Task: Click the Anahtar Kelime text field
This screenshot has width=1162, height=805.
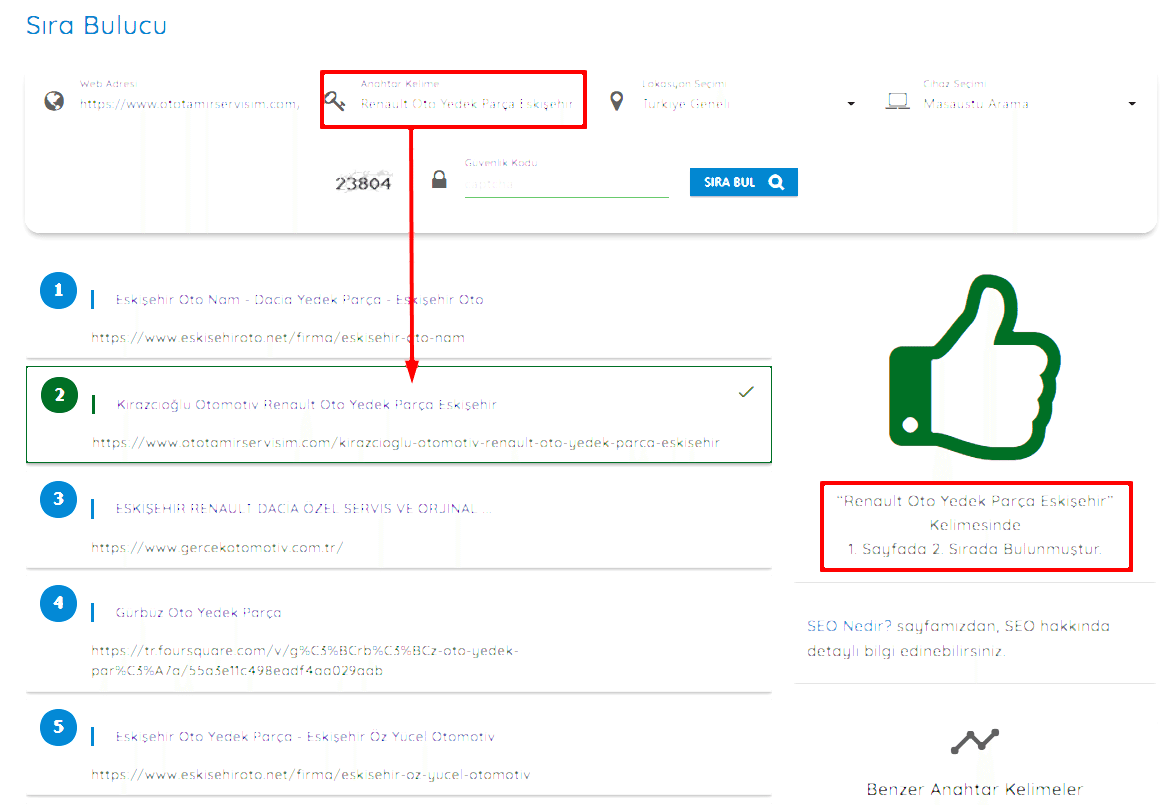Action: click(466, 104)
